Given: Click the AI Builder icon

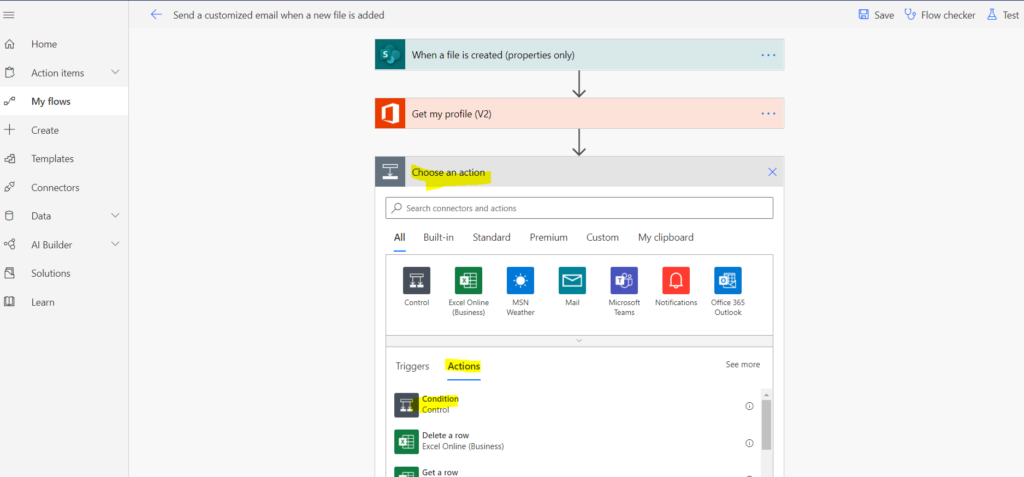Looking at the screenshot, I should pos(9,244).
